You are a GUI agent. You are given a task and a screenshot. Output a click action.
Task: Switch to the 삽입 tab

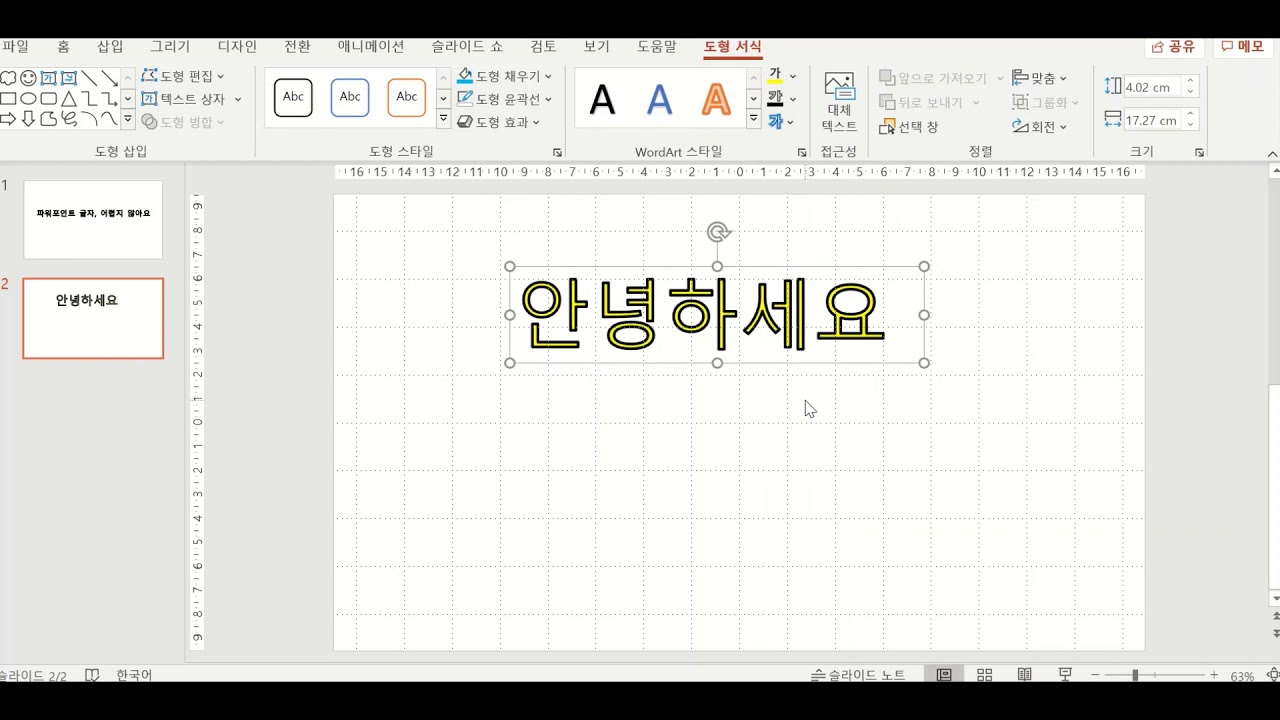click(x=110, y=46)
